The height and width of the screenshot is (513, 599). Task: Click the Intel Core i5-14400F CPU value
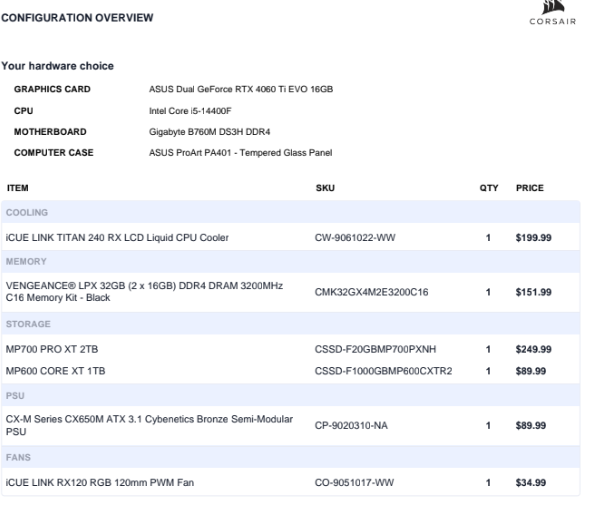190,111
